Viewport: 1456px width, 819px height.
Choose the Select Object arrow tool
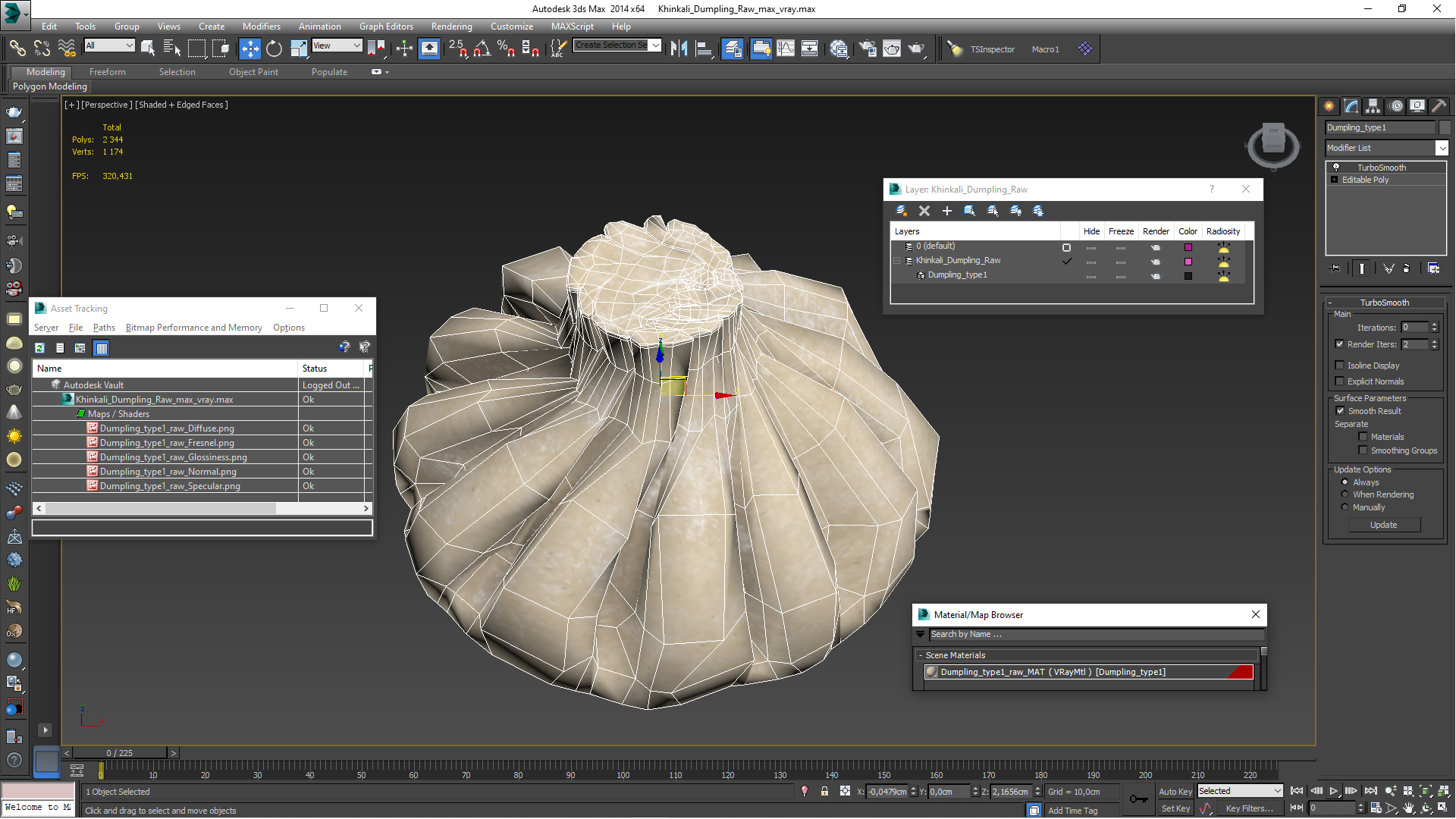pos(148,49)
